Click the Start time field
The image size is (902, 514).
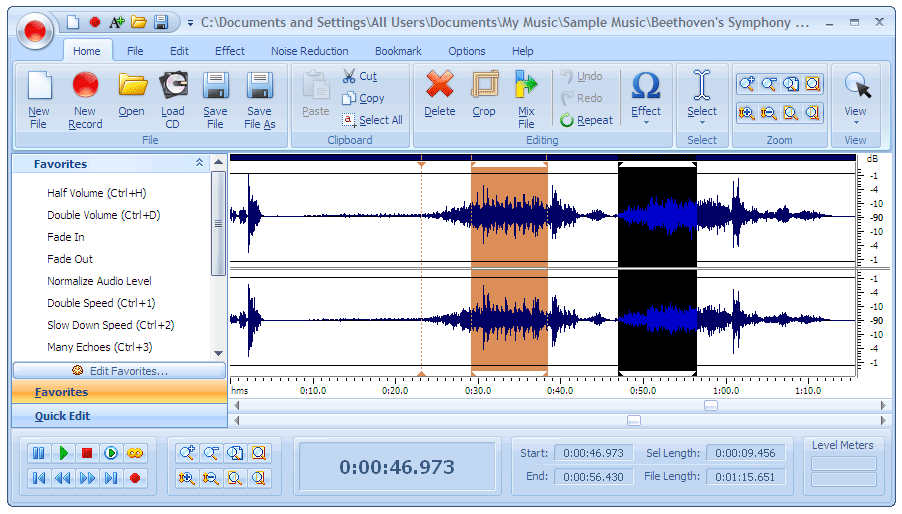(593, 453)
